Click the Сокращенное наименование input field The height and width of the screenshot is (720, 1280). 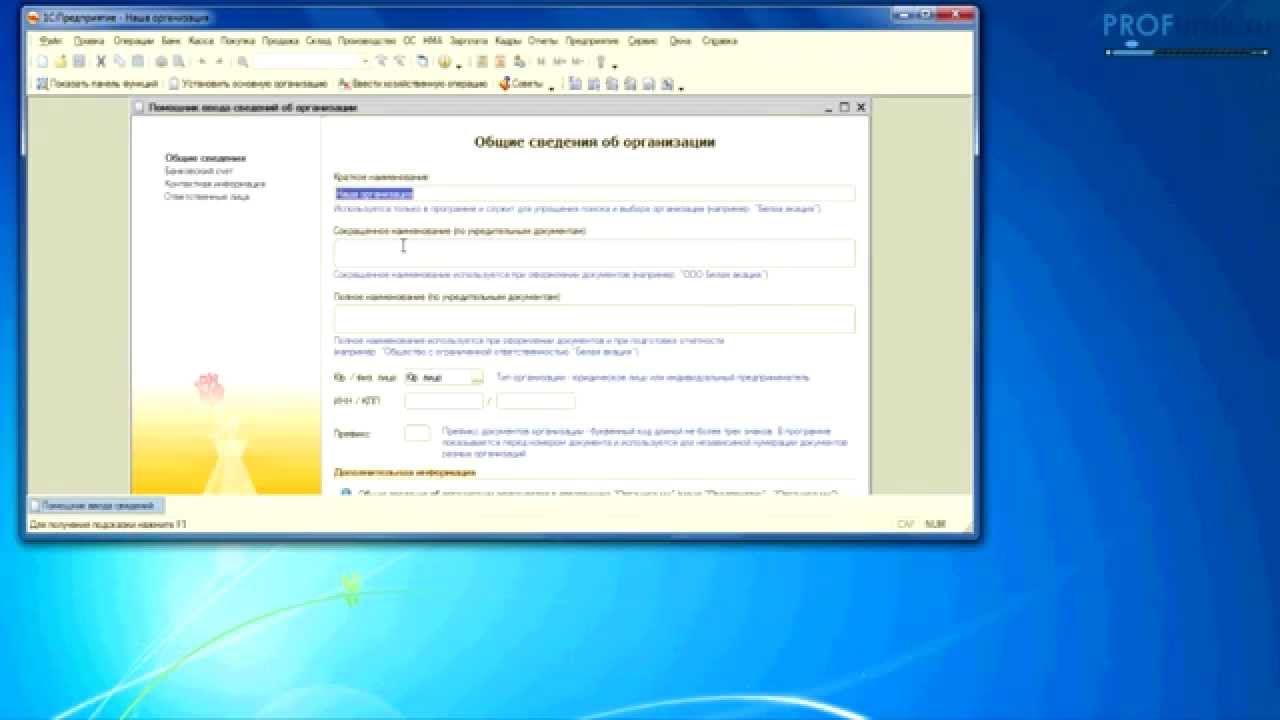tap(594, 253)
